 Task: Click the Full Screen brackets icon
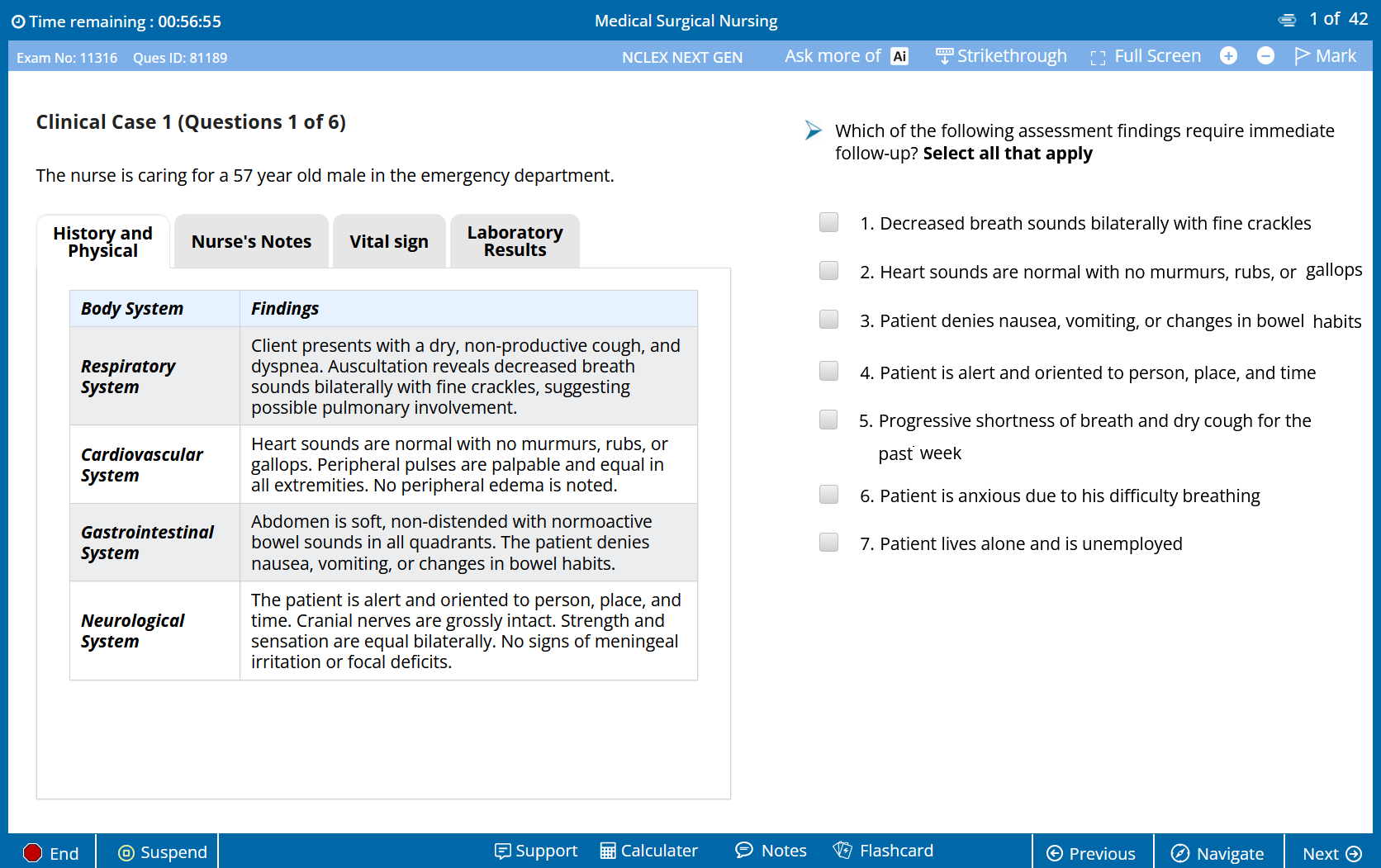(1098, 57)
